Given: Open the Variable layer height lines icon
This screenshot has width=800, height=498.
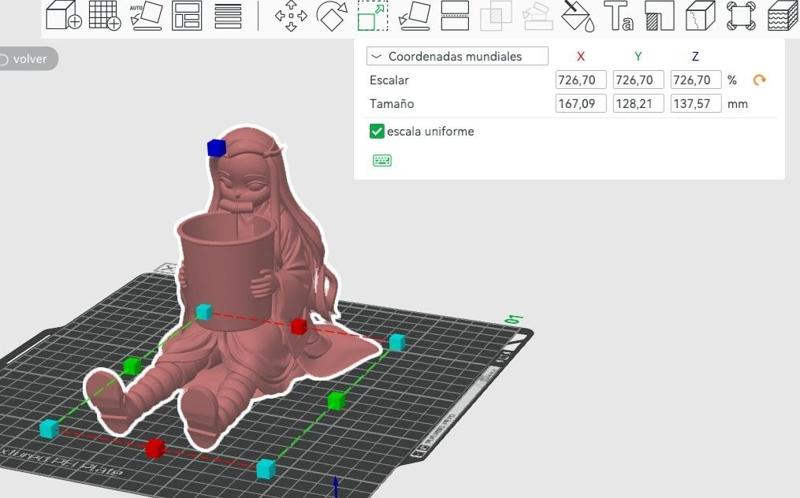Looking at the screenshot, I should click(228, 15).
